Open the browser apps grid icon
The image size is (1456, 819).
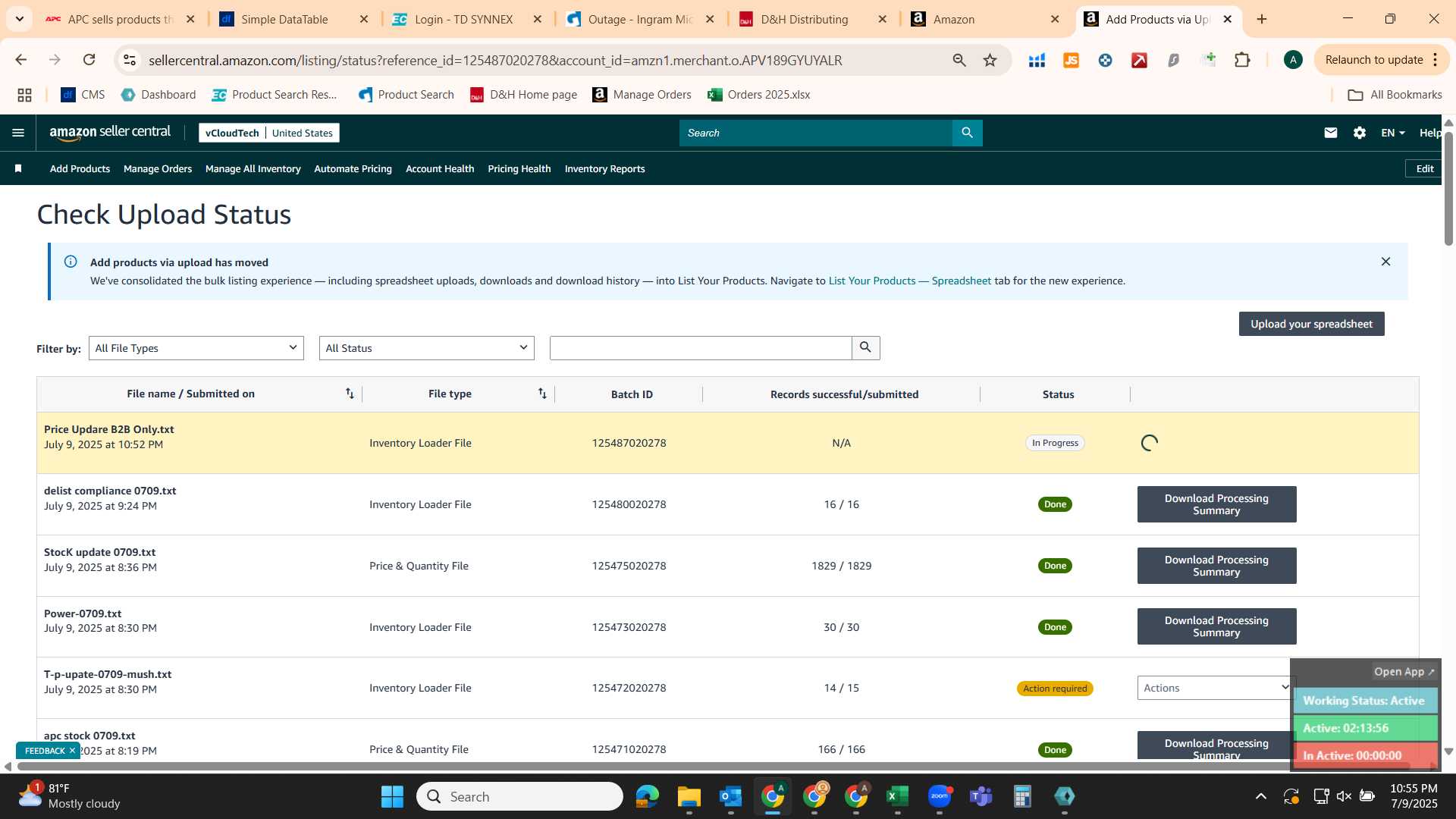[x=24, y=95]
